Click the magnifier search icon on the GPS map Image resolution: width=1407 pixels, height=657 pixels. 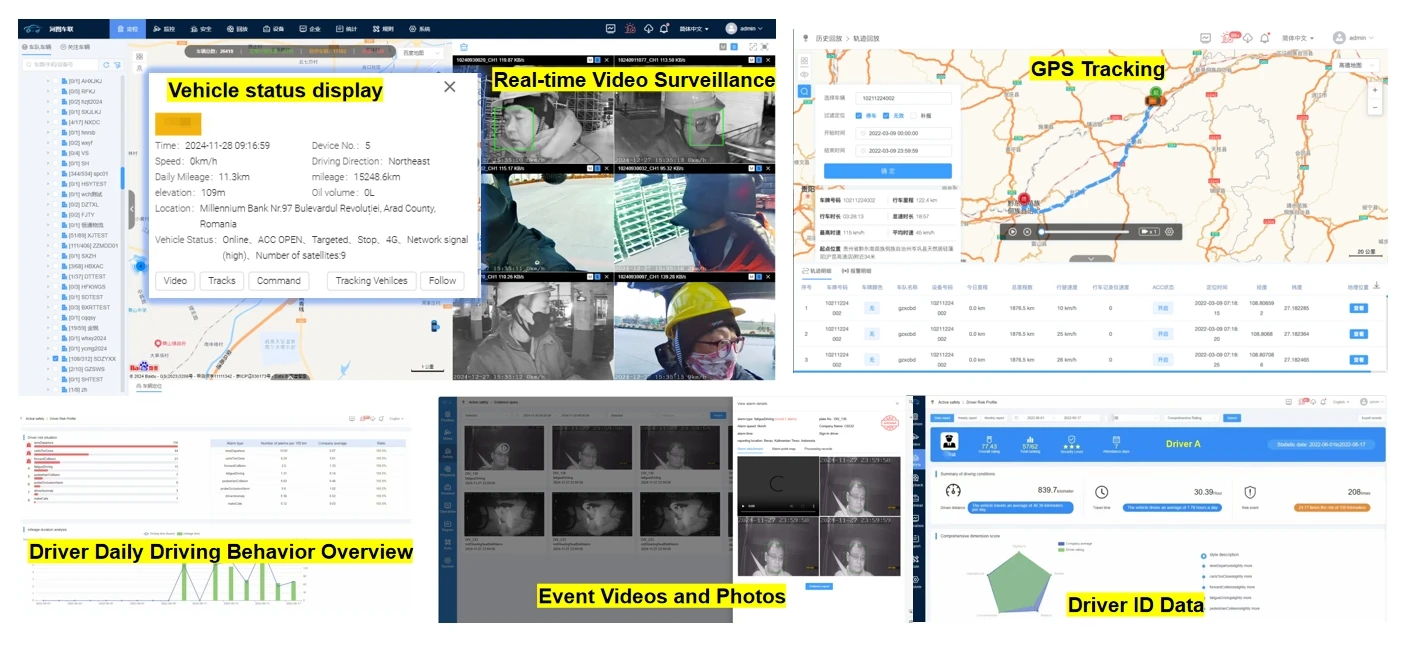805,91
